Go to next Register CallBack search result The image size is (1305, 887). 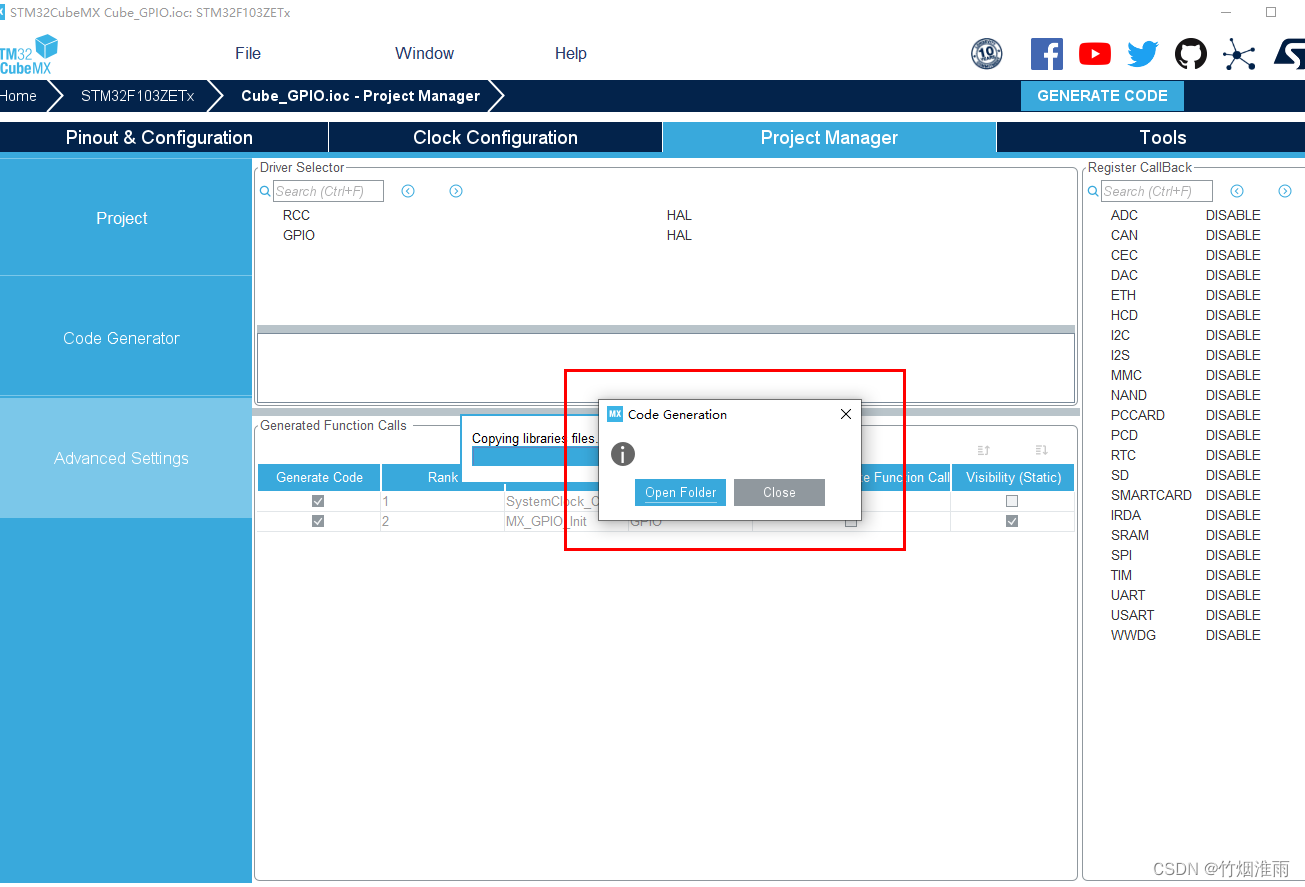(x=1285, y=191)
